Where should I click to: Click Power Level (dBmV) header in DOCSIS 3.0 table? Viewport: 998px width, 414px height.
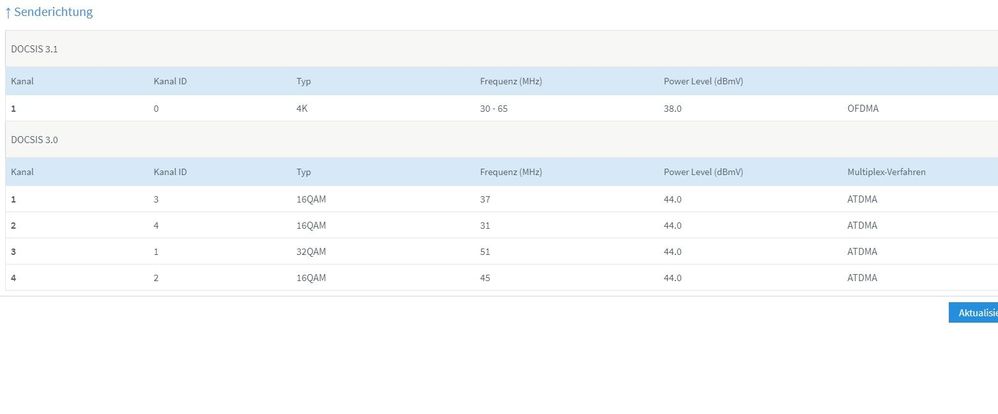point(703,172)
